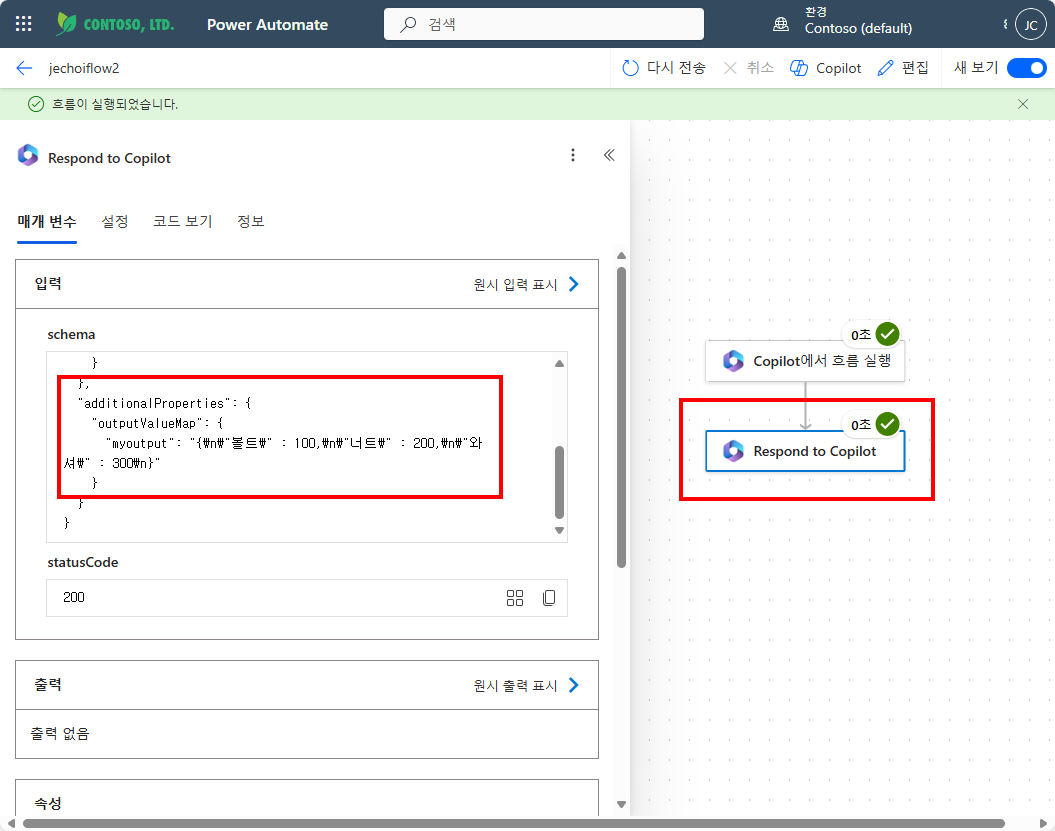Expand 원시 출력 표시 raw outputs

[526, 686]
